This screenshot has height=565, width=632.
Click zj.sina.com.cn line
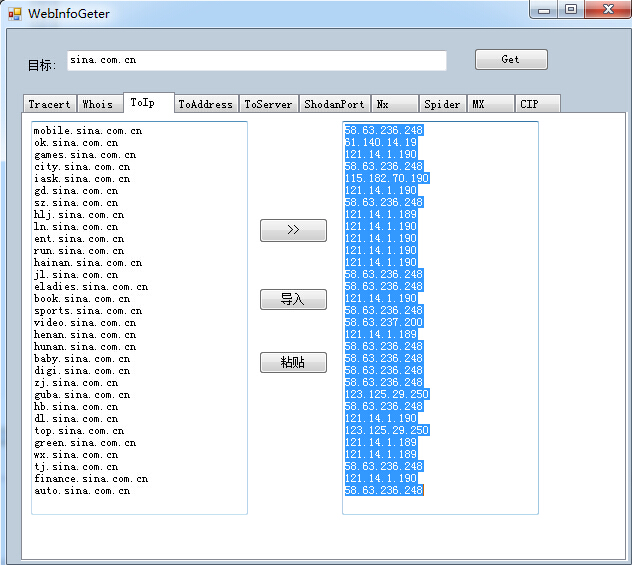click(76, 383)
